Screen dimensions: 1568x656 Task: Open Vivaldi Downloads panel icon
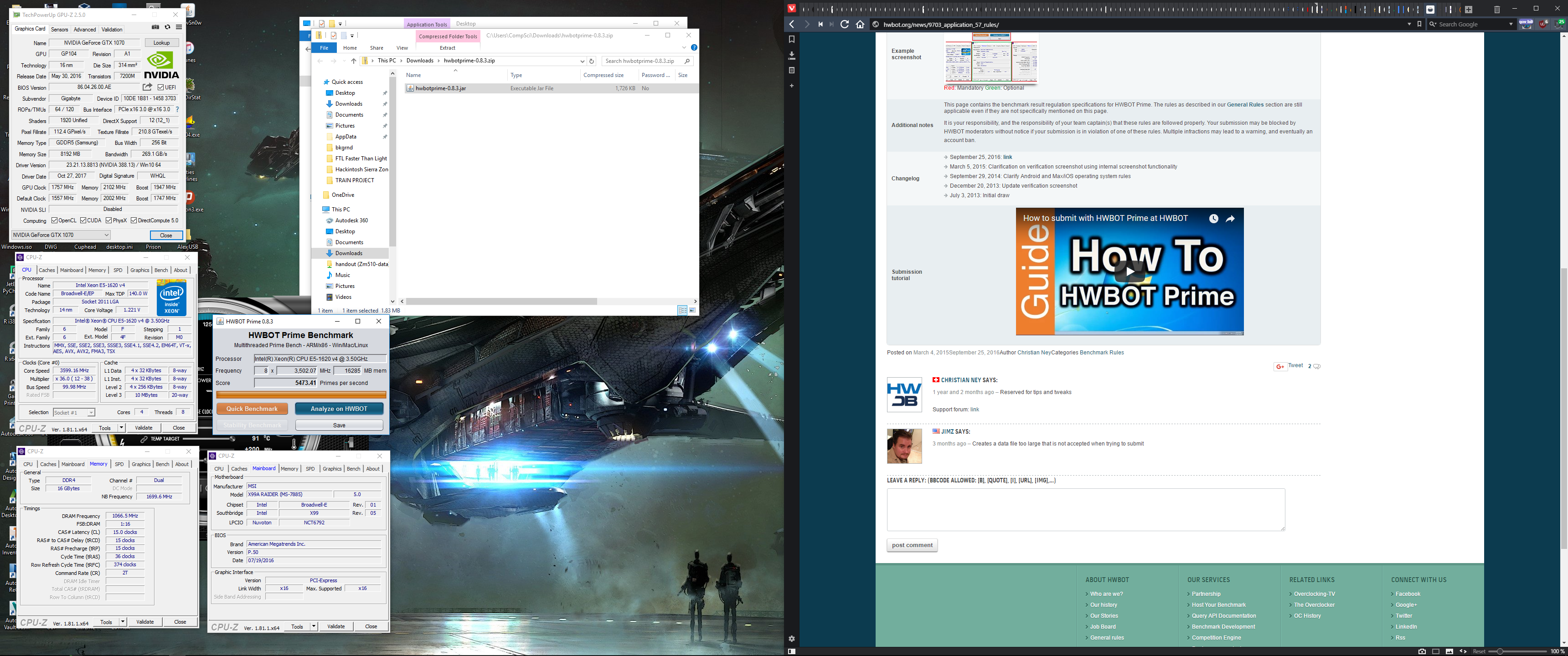point(791,56)
